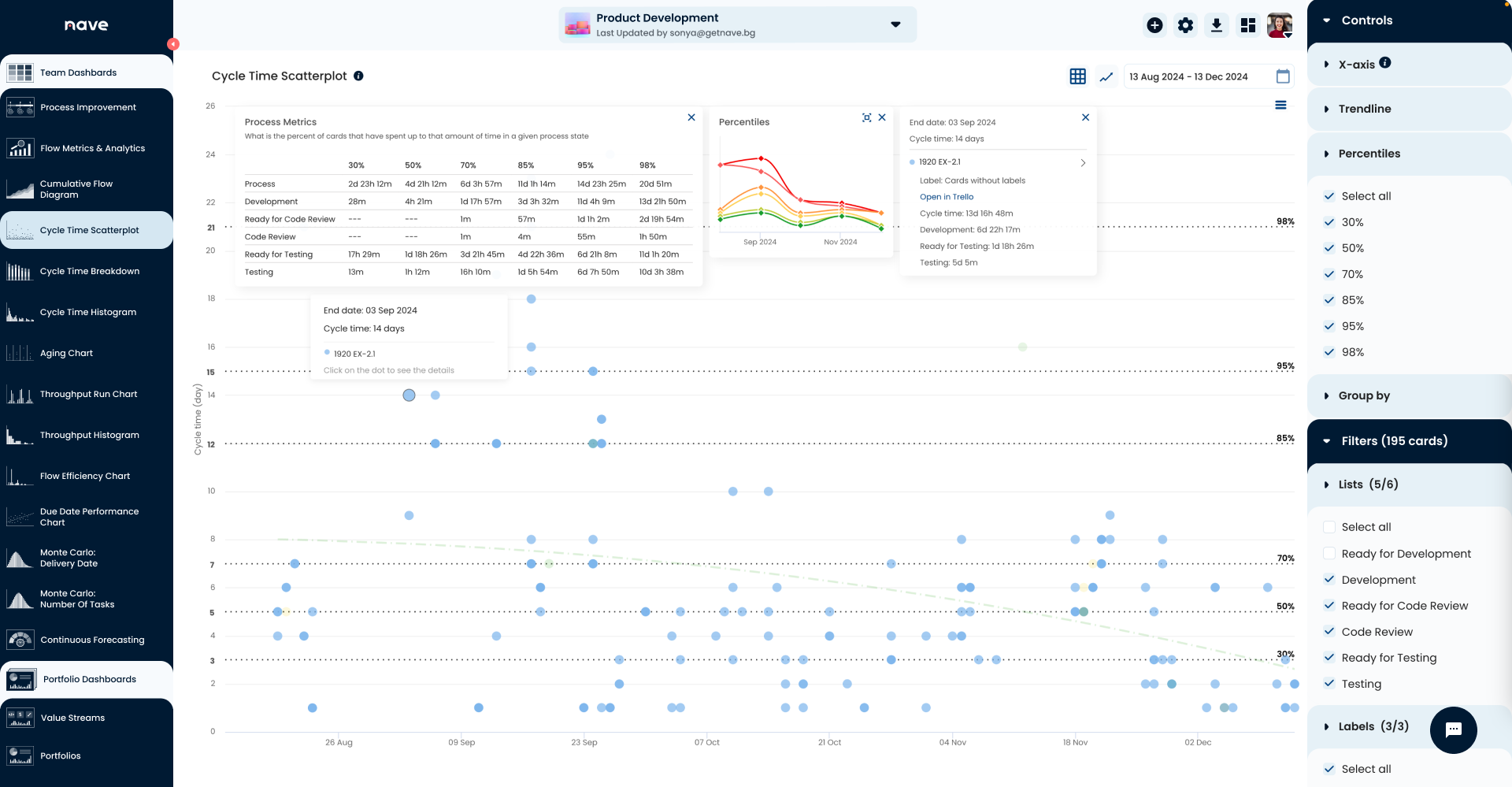Screen dimensions: 1512x787
Task: Switch scatterplot to grid table view
Action: (x=1077, y=76)
